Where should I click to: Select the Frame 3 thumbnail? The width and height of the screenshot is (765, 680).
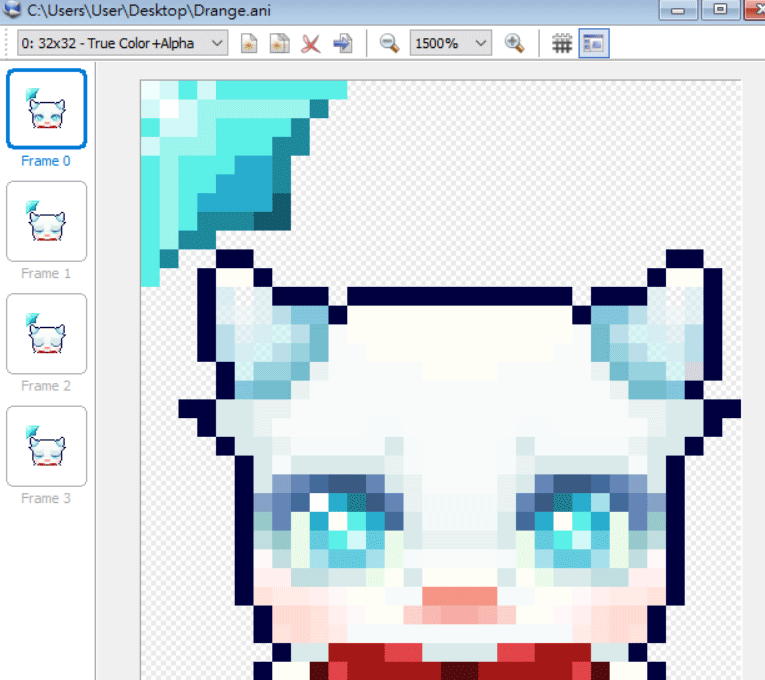tap(46, 446)
